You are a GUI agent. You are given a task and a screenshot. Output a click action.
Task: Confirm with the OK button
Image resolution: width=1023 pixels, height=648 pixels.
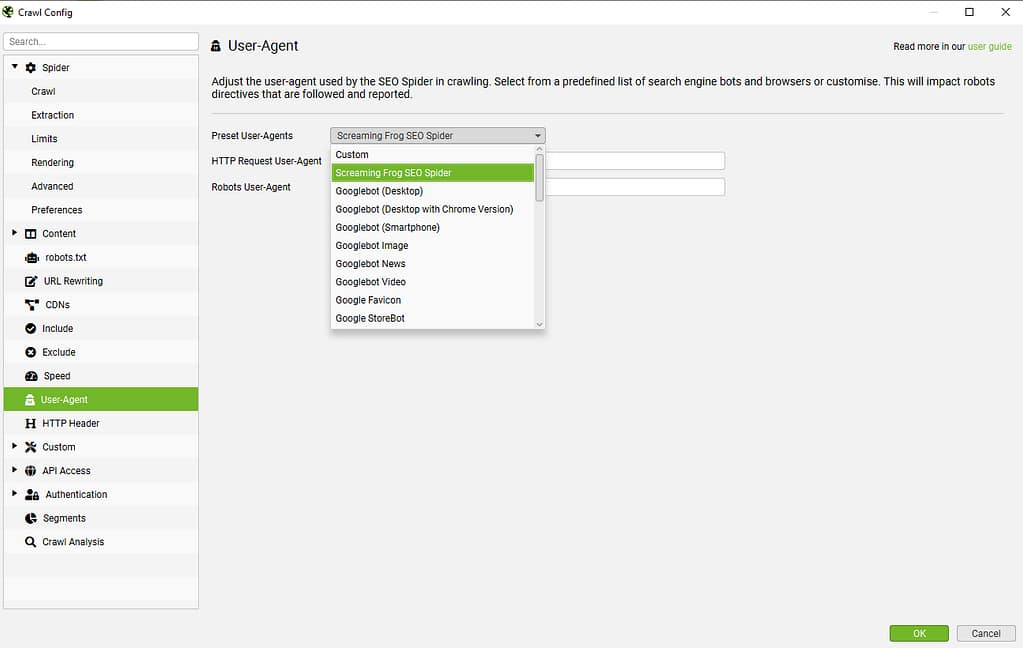[x=919, y=633]
